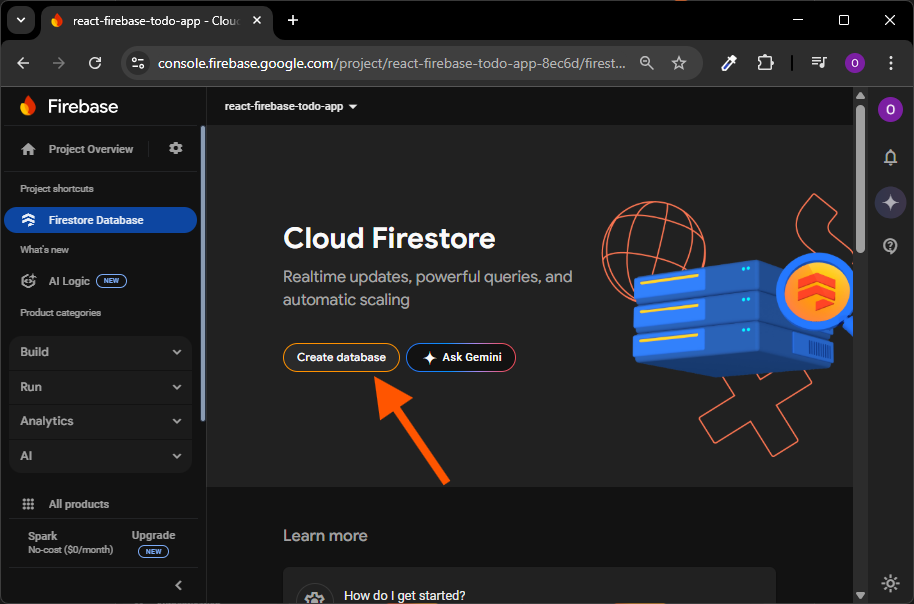
Task: Open the How do I get started card
Action: coord(529,586)
